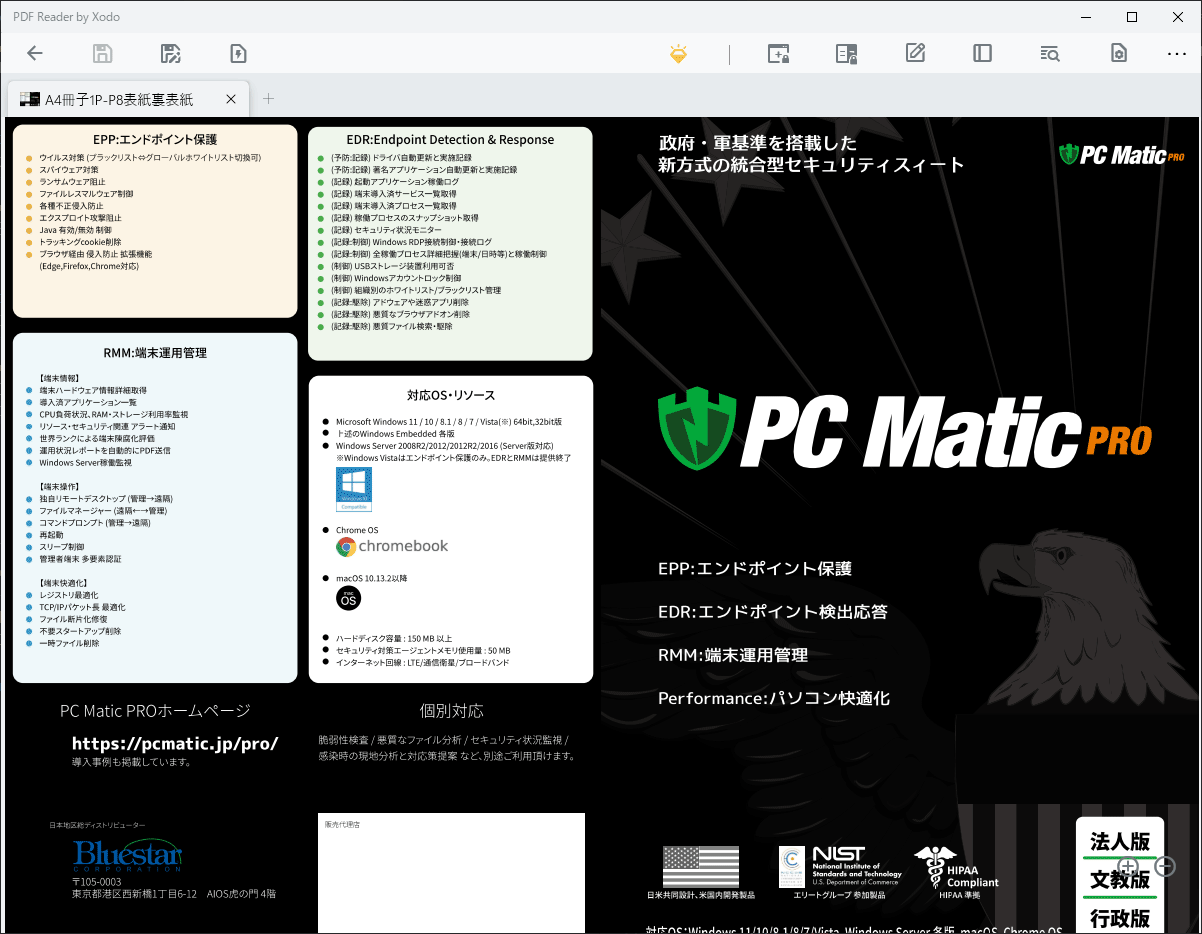
Task: Click the zoom in plus button
Action: coord(1128,867)
